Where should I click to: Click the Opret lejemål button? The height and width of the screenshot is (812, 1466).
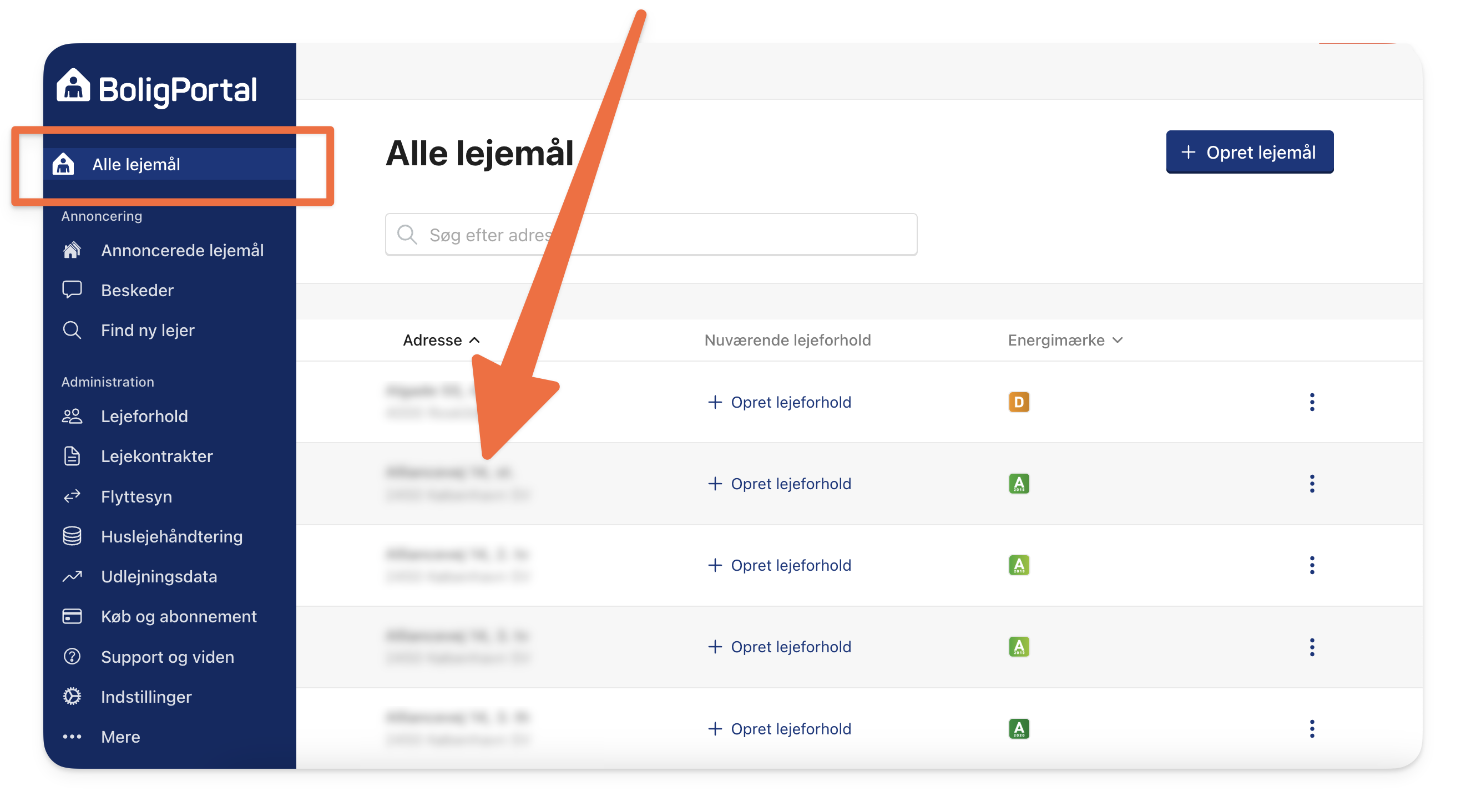point(1249,153)
